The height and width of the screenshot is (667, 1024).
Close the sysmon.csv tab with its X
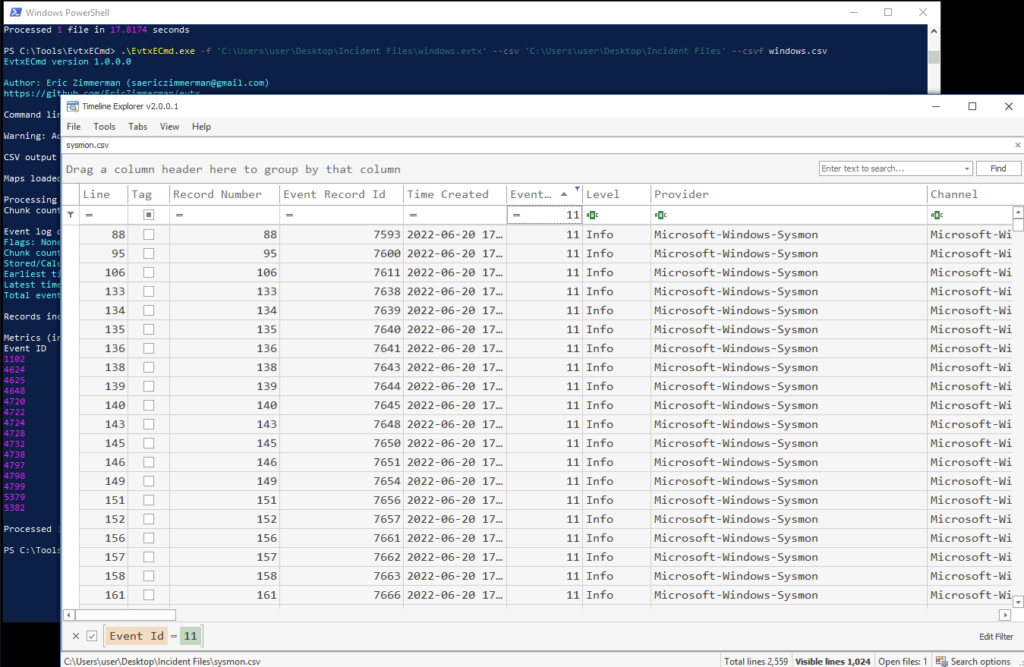pos(1017,145)
